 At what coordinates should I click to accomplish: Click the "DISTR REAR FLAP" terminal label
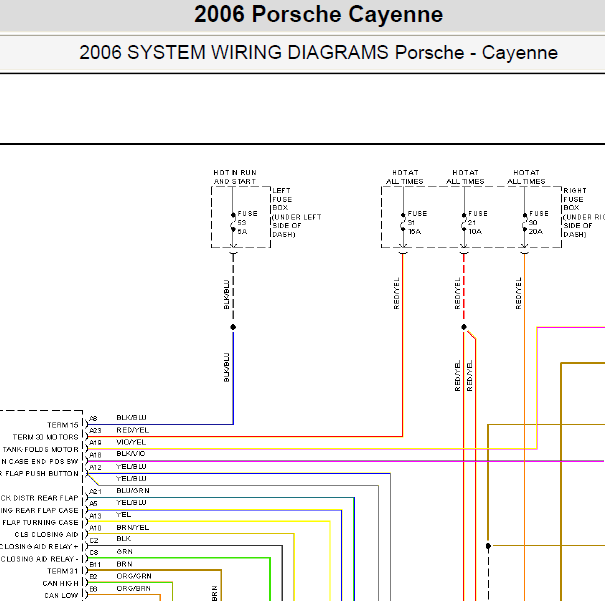[39, 498]
